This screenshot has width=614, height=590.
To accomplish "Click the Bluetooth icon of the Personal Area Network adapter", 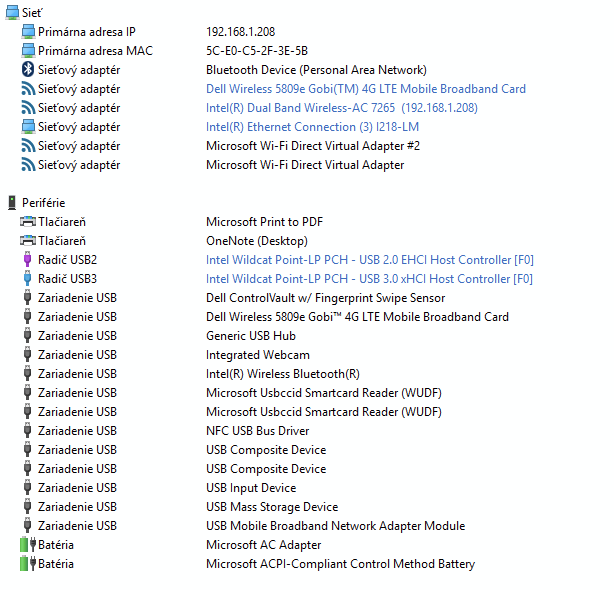I will pos(28,70).
